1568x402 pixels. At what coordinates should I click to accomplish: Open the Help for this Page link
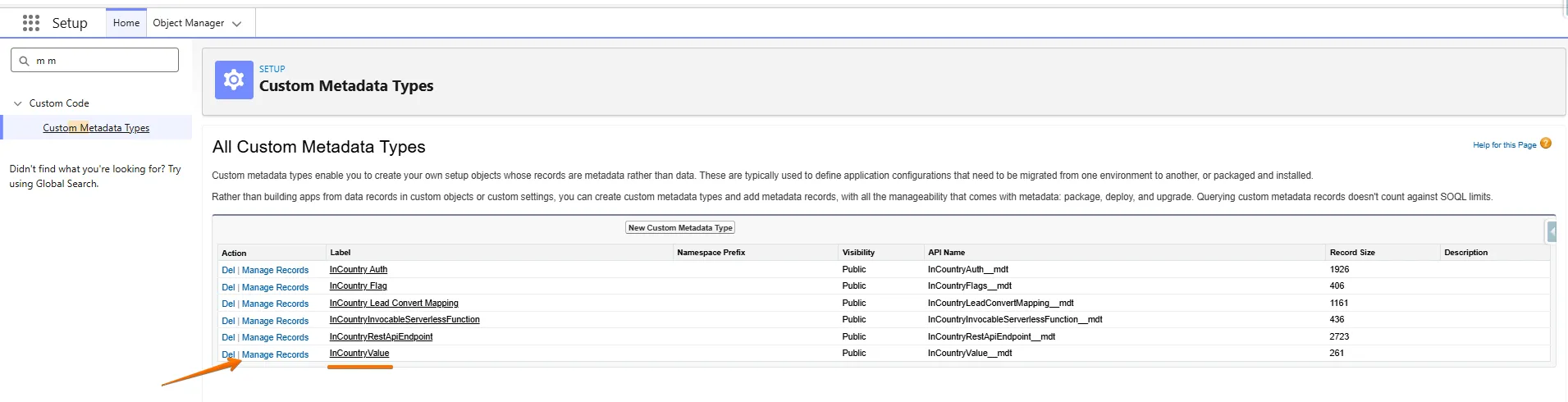[1503, 145]
